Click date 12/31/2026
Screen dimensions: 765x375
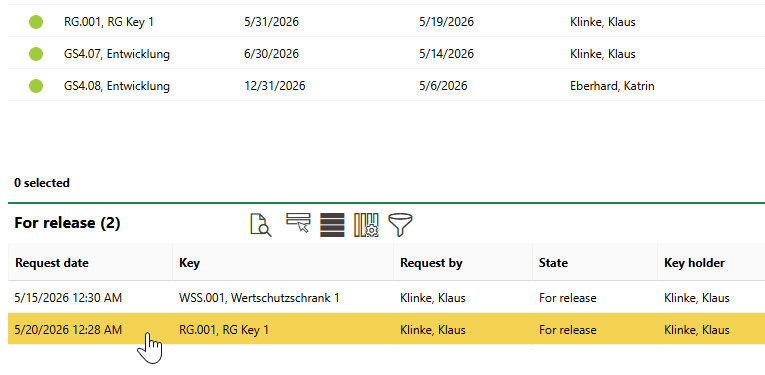275,86
